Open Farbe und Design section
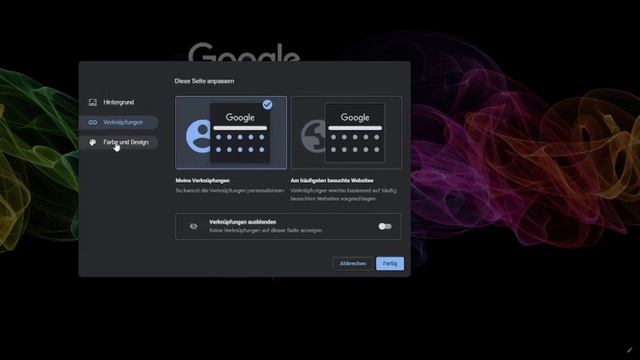The height and width of the screenshot is (360, 640). tap(118, 142)
